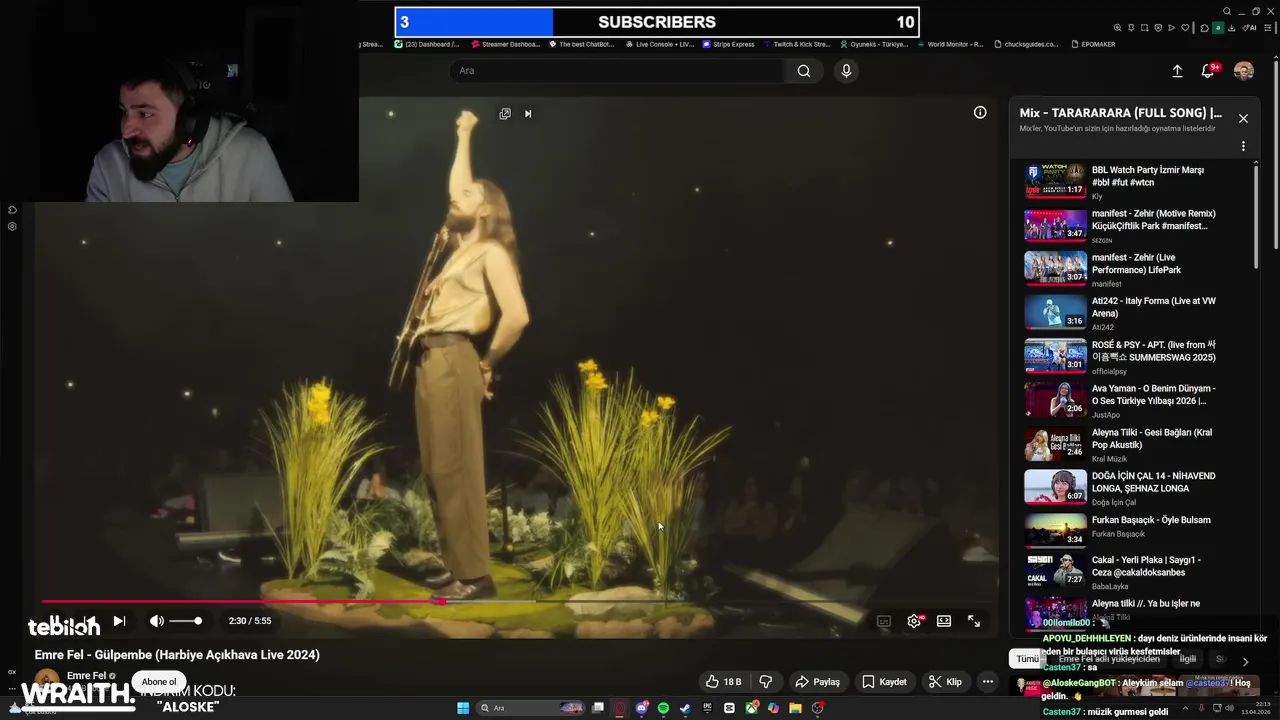Open the Stripe Express bookmark

click(x=729, y=44)
